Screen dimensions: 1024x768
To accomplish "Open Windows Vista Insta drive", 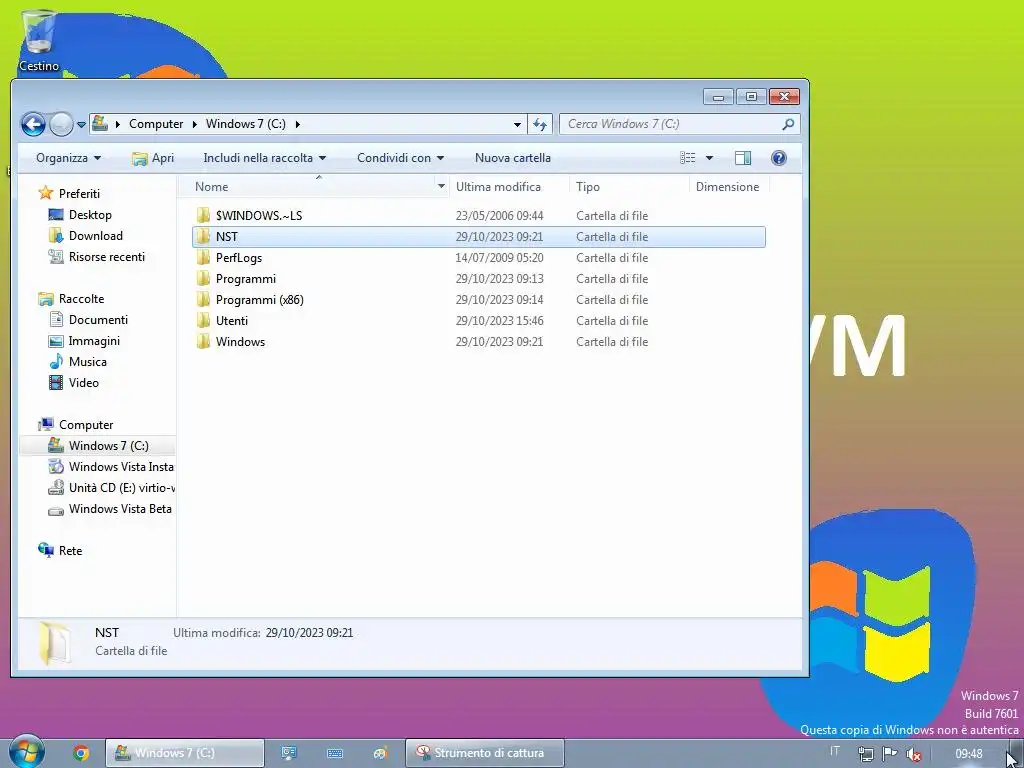I will click(x=121, y=467).
